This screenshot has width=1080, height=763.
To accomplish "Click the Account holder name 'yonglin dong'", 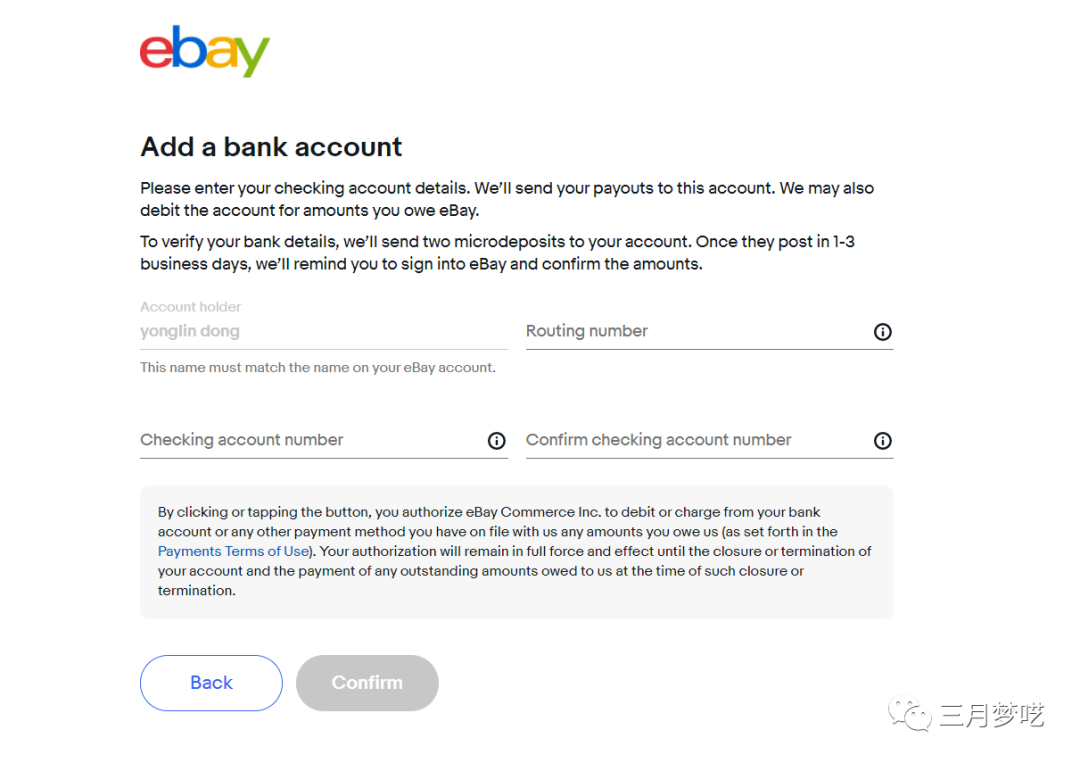I will pyautogui.click(x=190, y=332).
